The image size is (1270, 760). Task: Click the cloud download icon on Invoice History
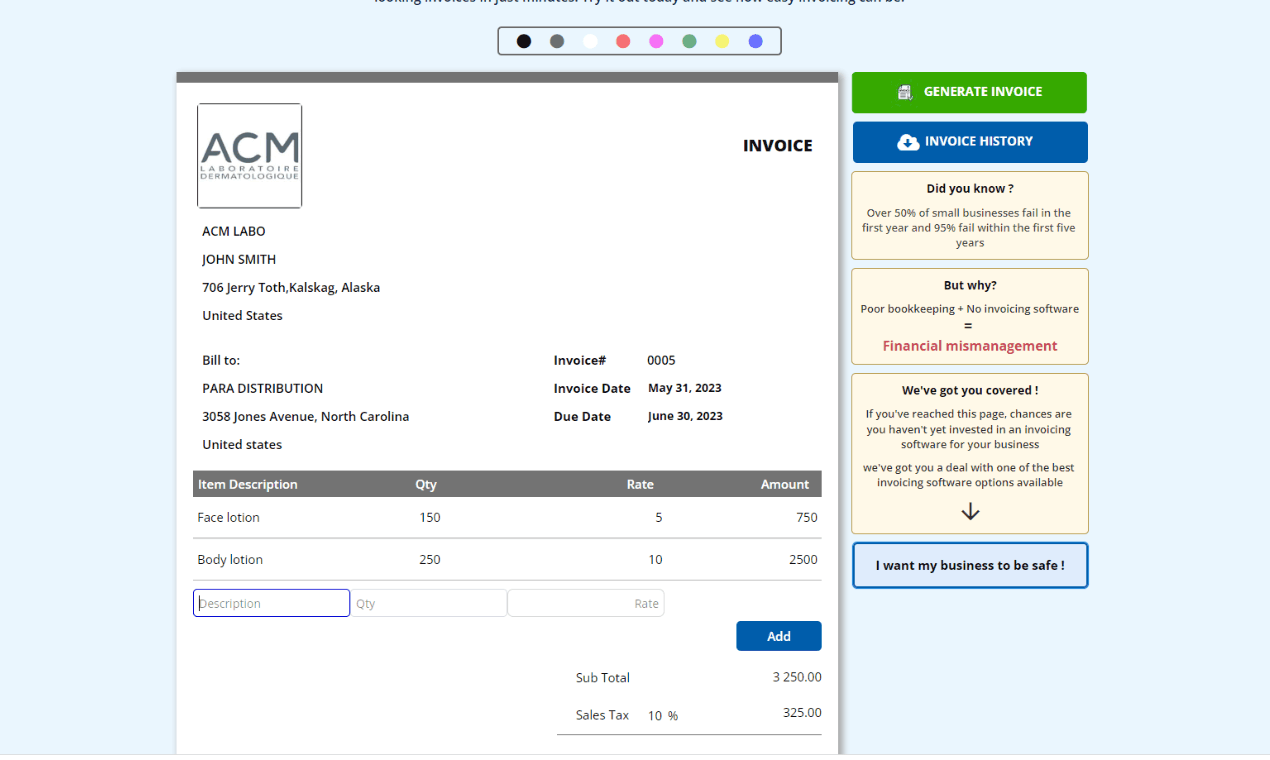(909, 142)
